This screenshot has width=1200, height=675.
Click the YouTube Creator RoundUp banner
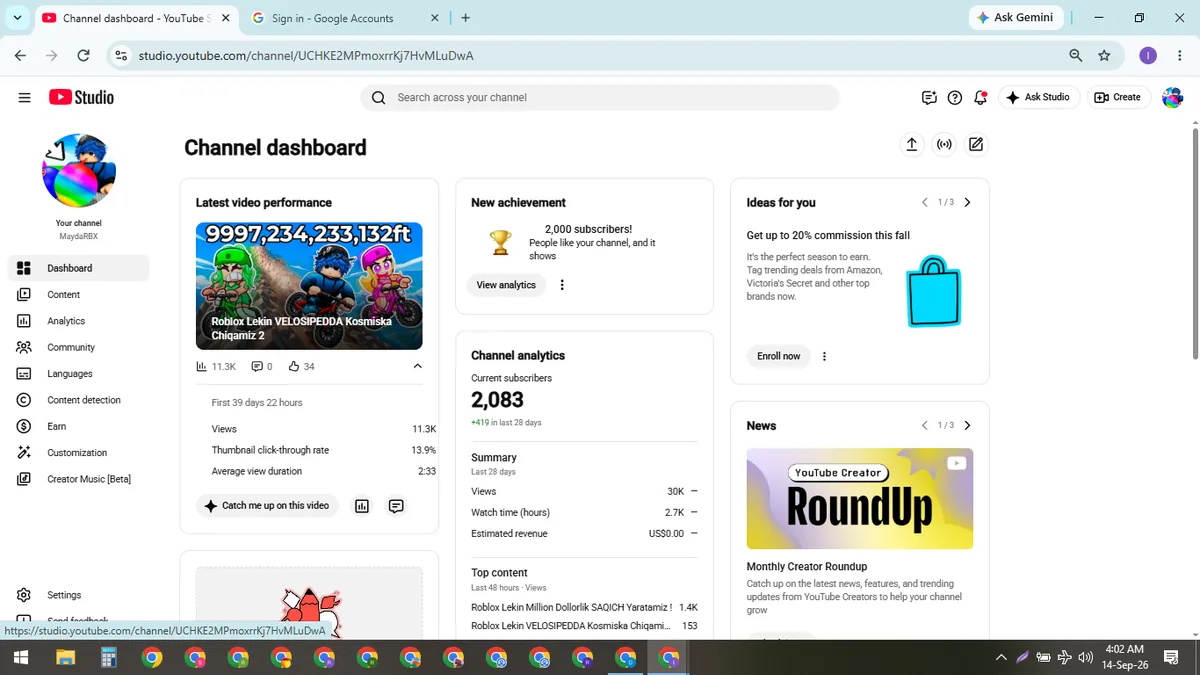(x=860, y=498)
